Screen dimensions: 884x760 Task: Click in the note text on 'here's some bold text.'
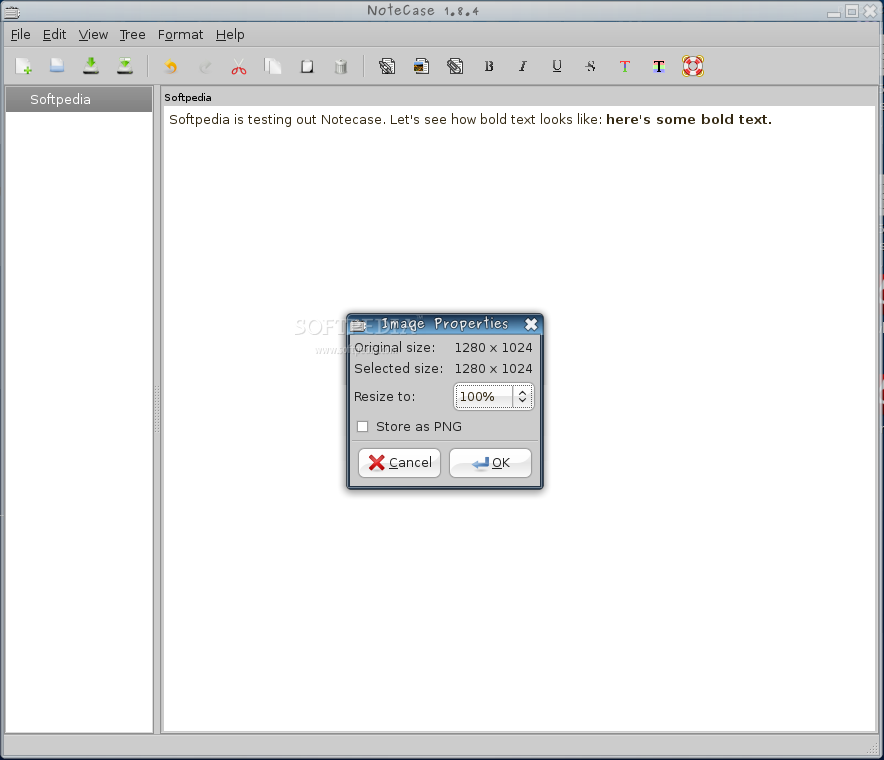tap(688, 120)
